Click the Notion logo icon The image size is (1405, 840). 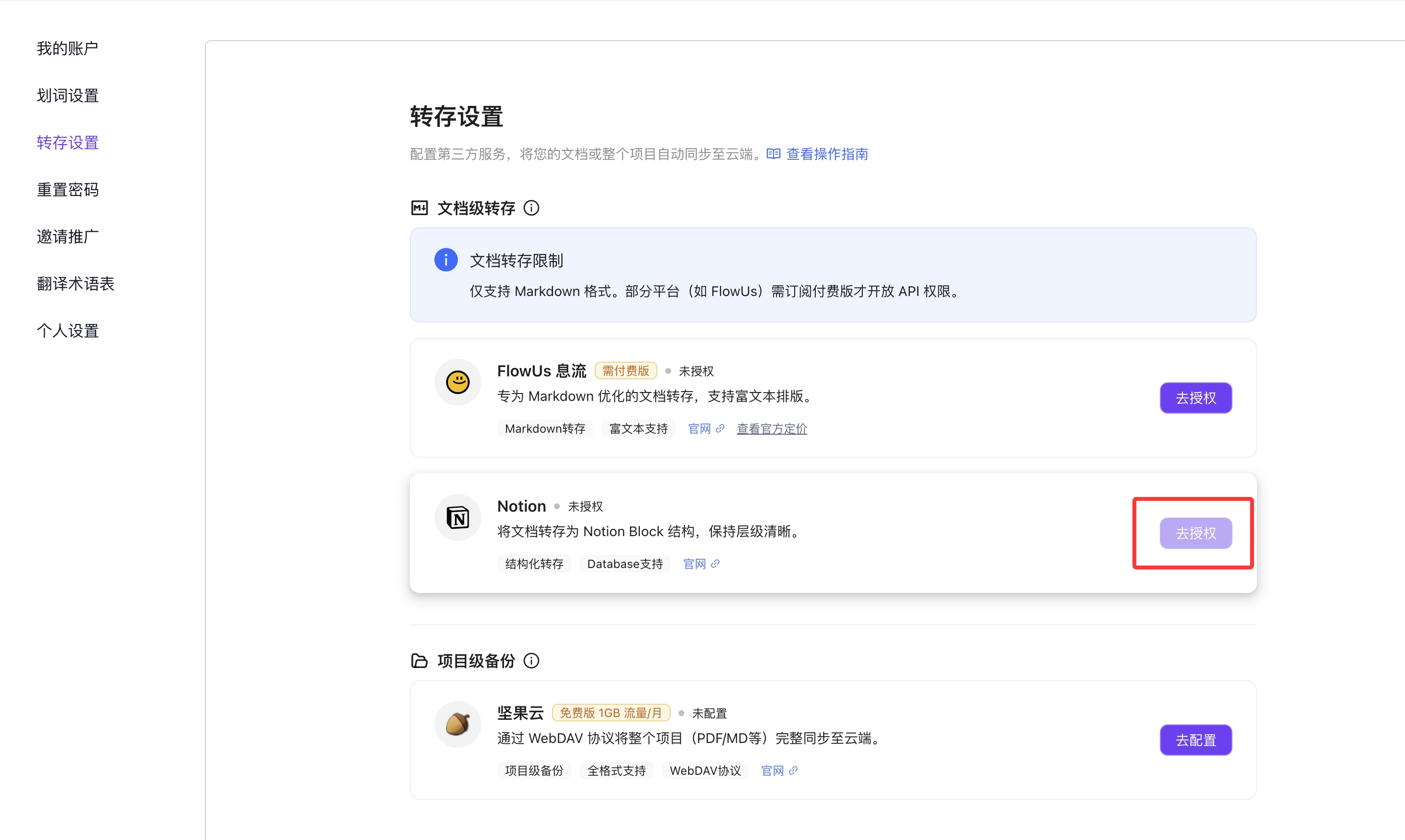tap(457, 517)
